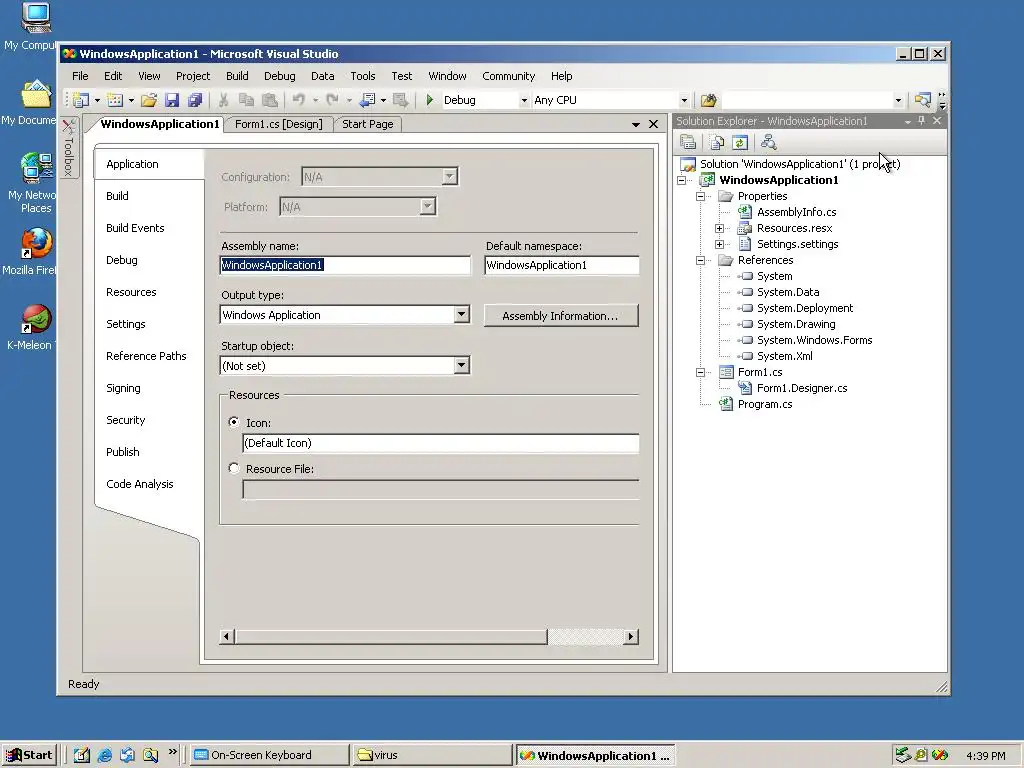1024x768 pixels.
Task: Open the File menu
Action: coord(80,76)
